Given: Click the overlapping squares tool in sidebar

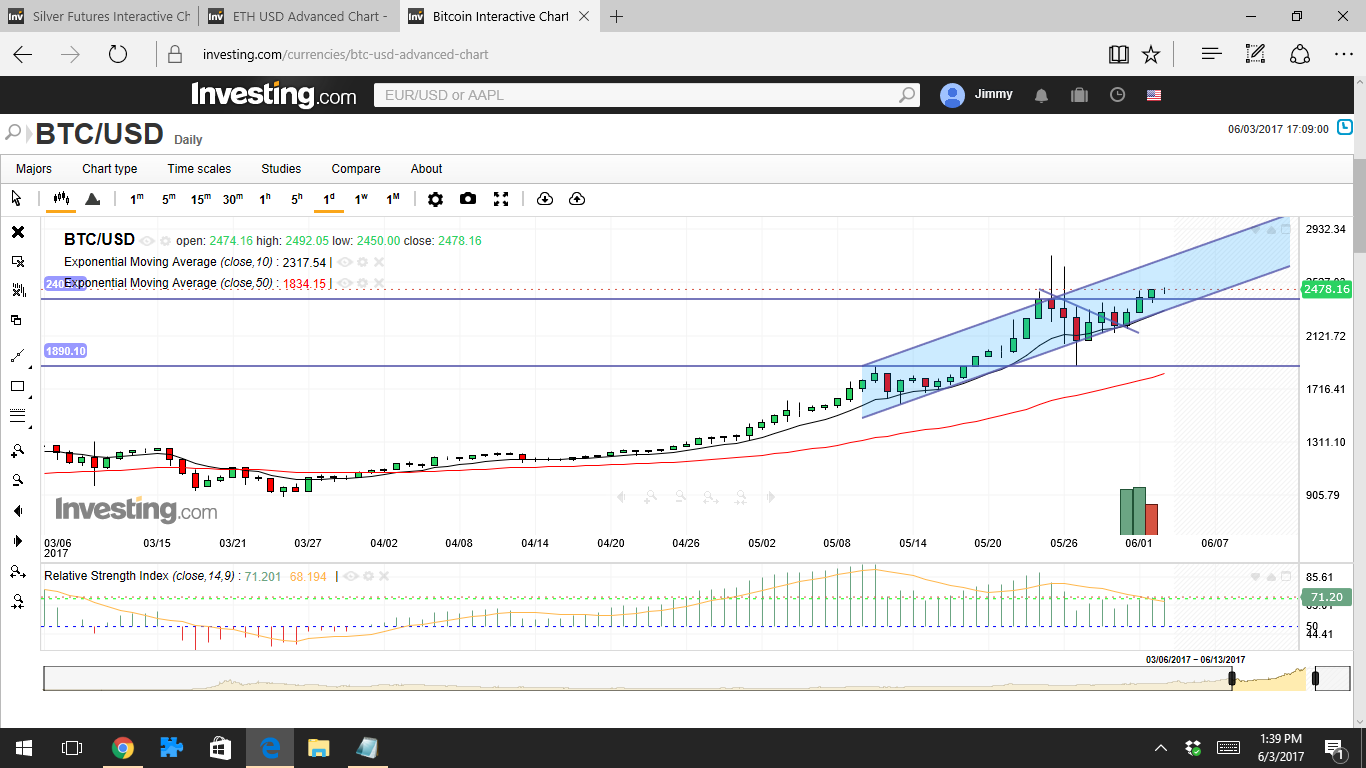Looking at the screenshot, I should pos(17,320).
